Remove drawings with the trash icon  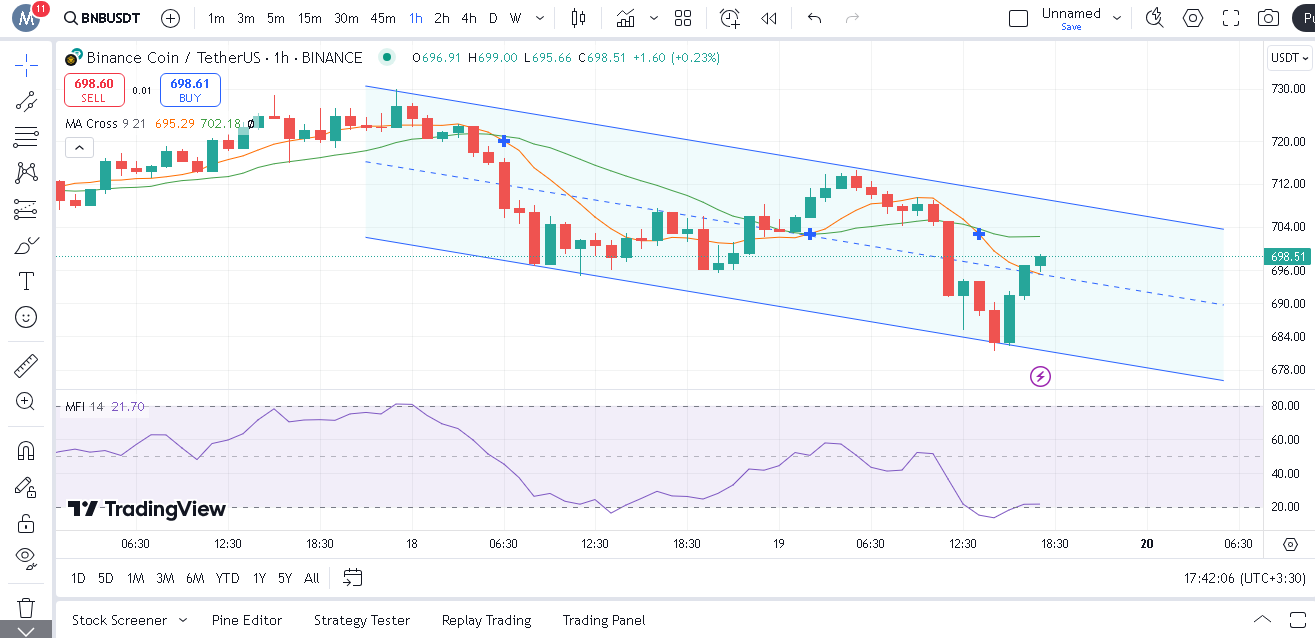pos(26,607)
